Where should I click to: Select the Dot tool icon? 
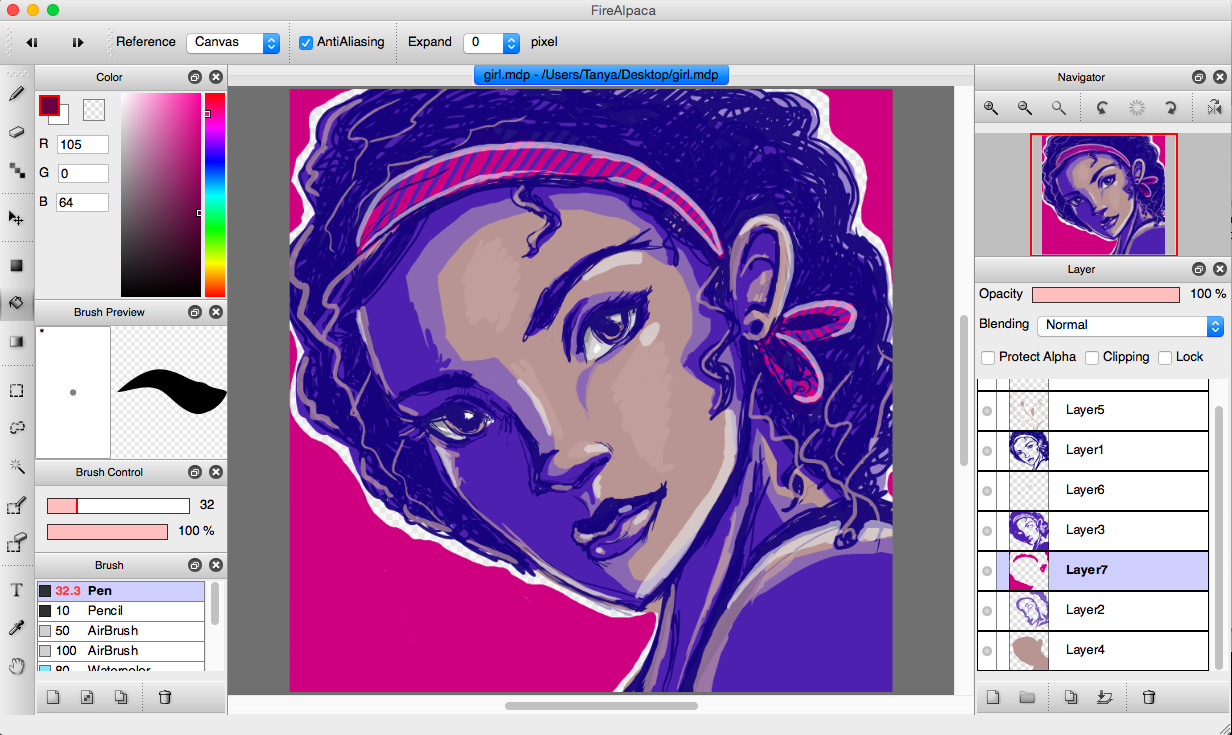point(16,170)
